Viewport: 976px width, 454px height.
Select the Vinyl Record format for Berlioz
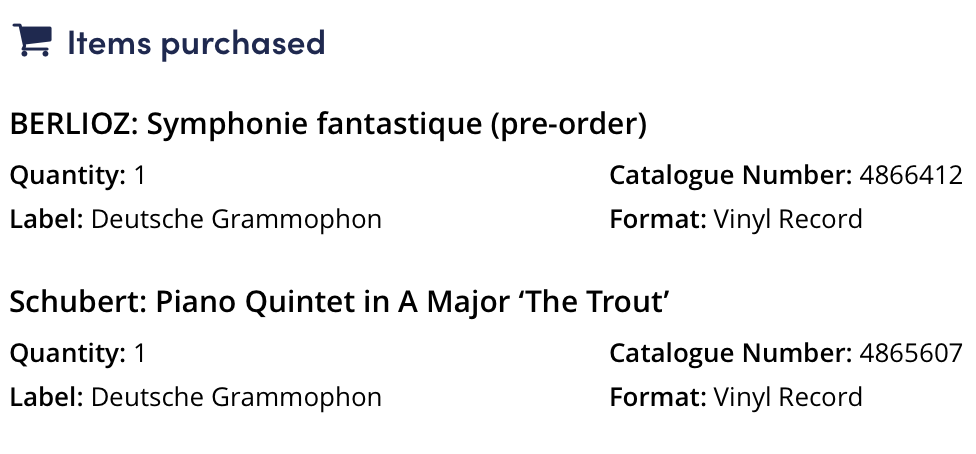[x=788, y=219]
